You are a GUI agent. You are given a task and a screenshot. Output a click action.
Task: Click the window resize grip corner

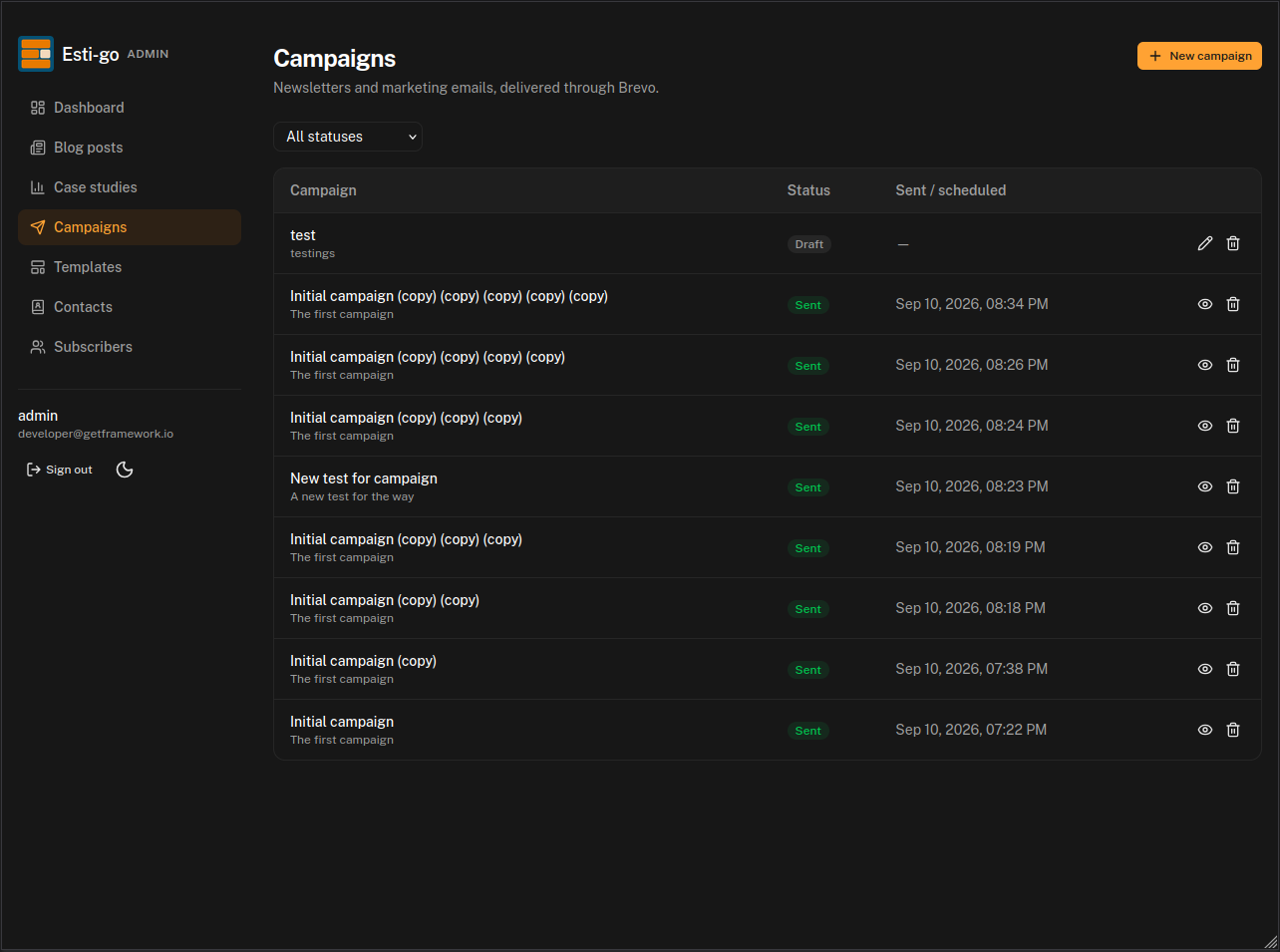pyautogui.click(x=1270, y=942)
